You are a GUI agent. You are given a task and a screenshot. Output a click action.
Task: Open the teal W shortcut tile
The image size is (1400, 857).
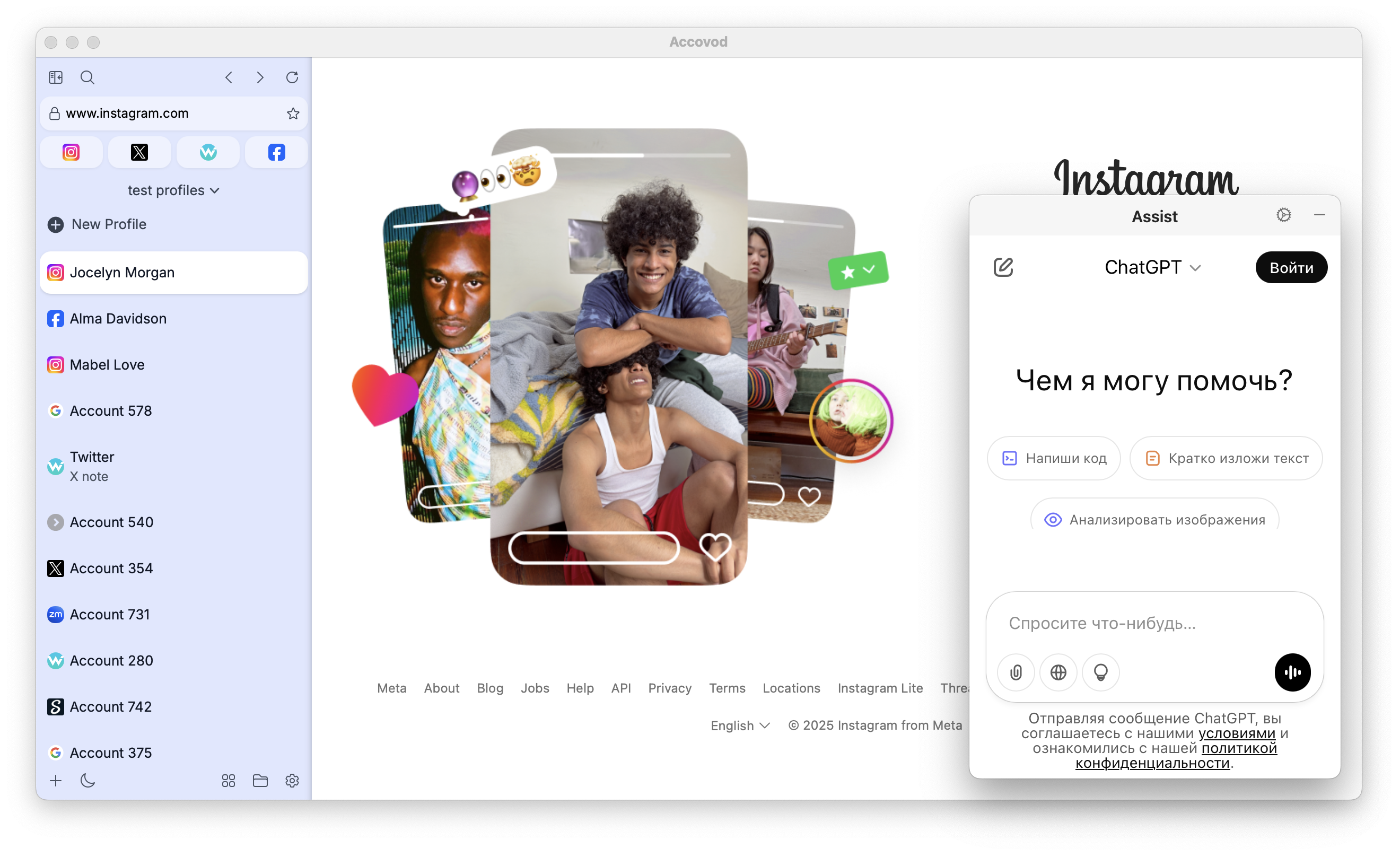click(x=208, y=152)
